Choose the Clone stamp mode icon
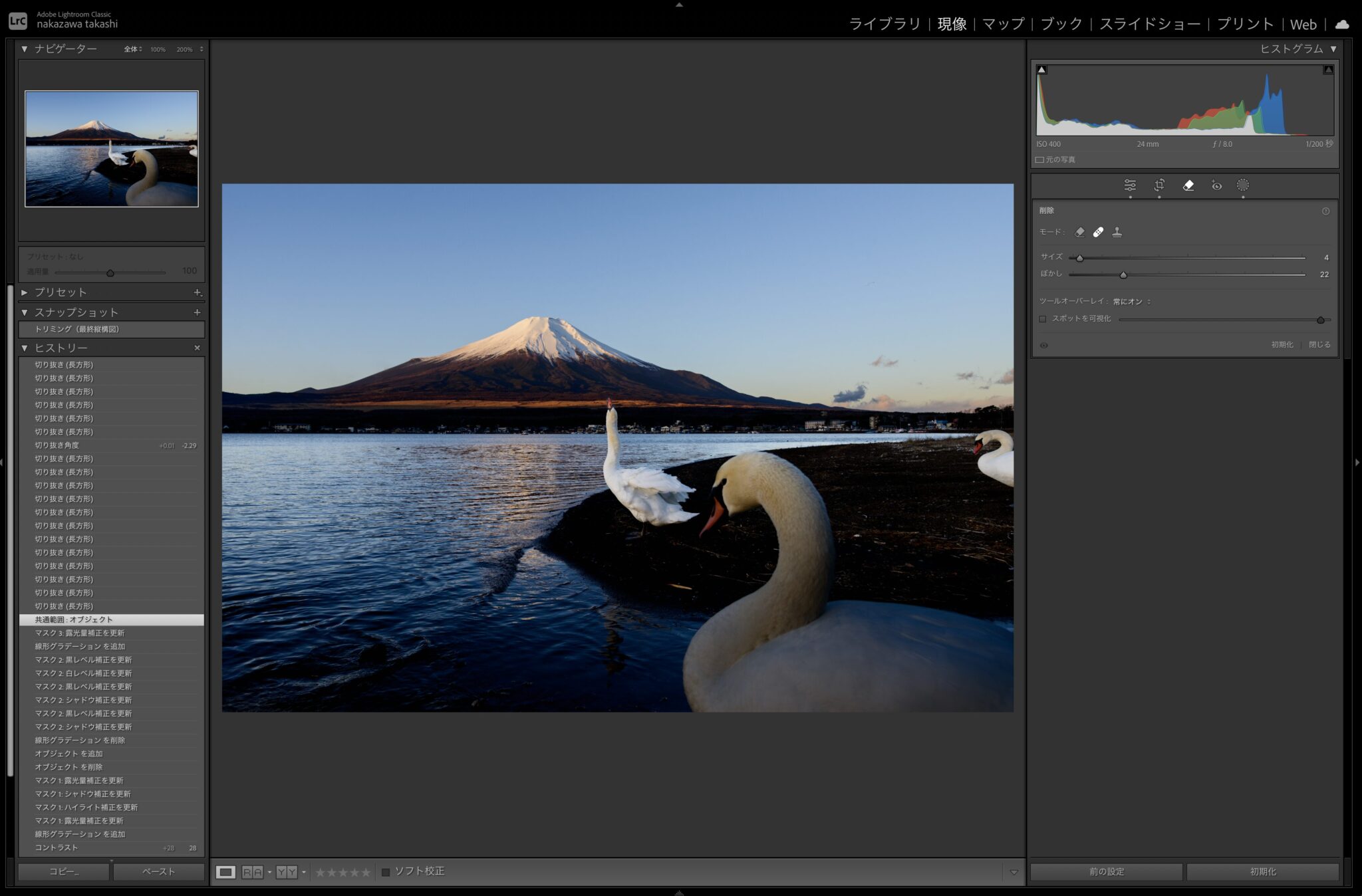 pos(1117,232)
